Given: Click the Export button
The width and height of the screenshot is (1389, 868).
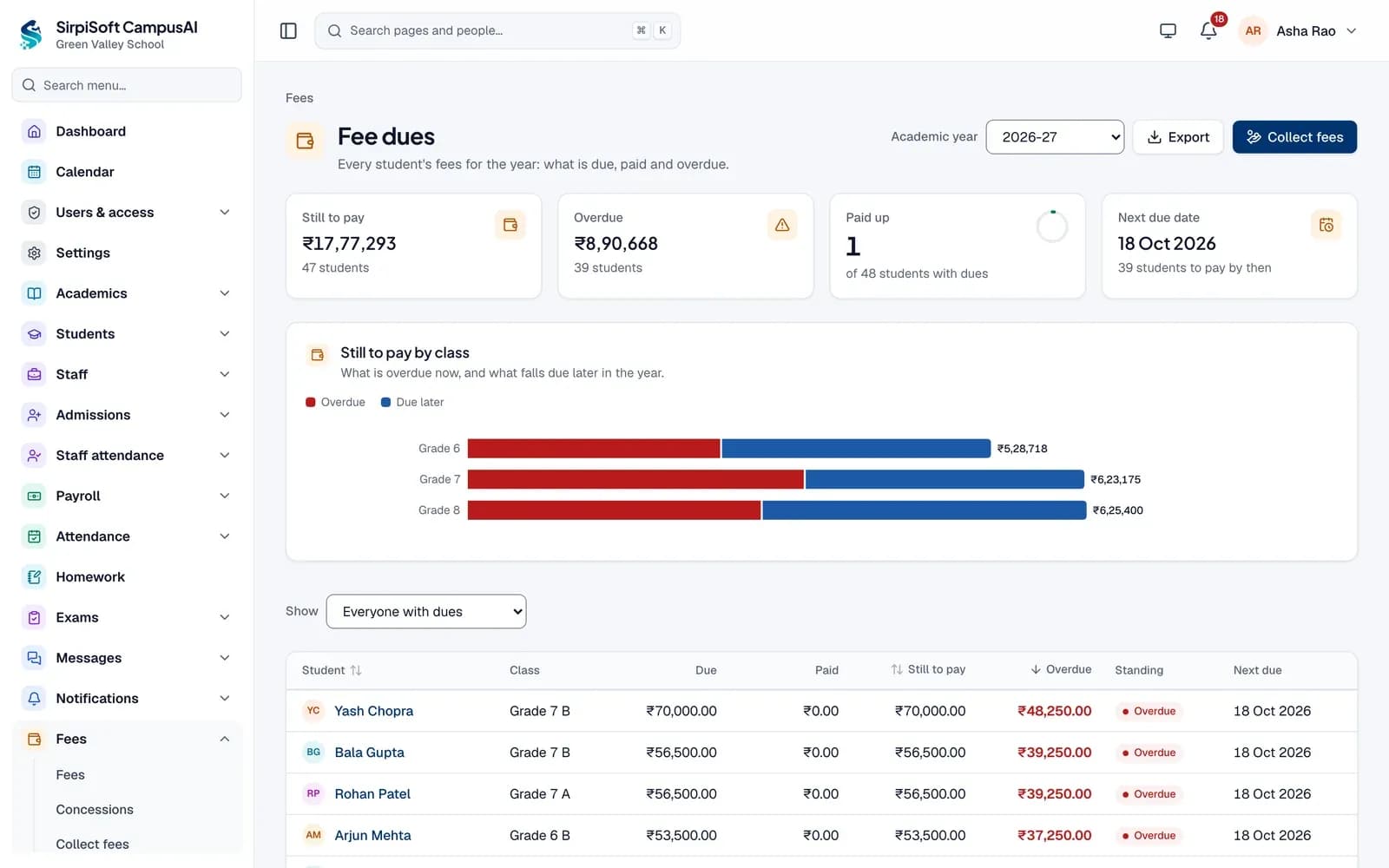Looking at the screenshot, I should (1178, 137).
